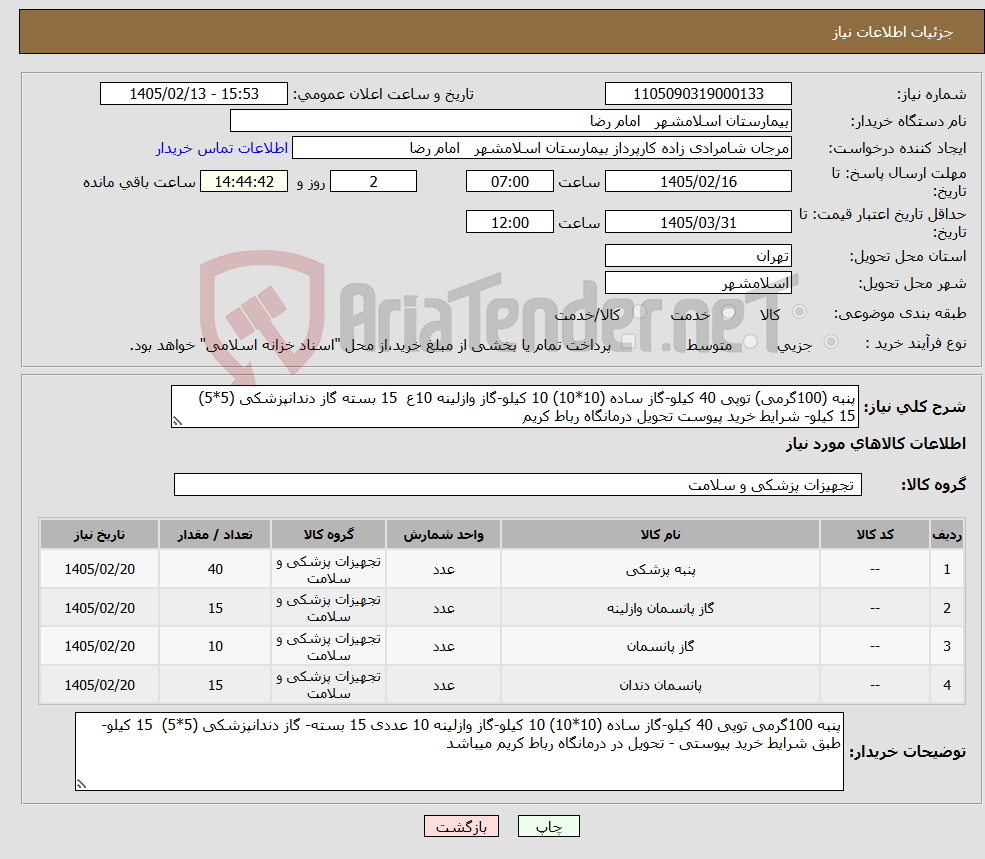The height and width of the screenshot is (859, 985).
Task: Click the گاز پانسمان cell in row 3
Action: point(660,646)
